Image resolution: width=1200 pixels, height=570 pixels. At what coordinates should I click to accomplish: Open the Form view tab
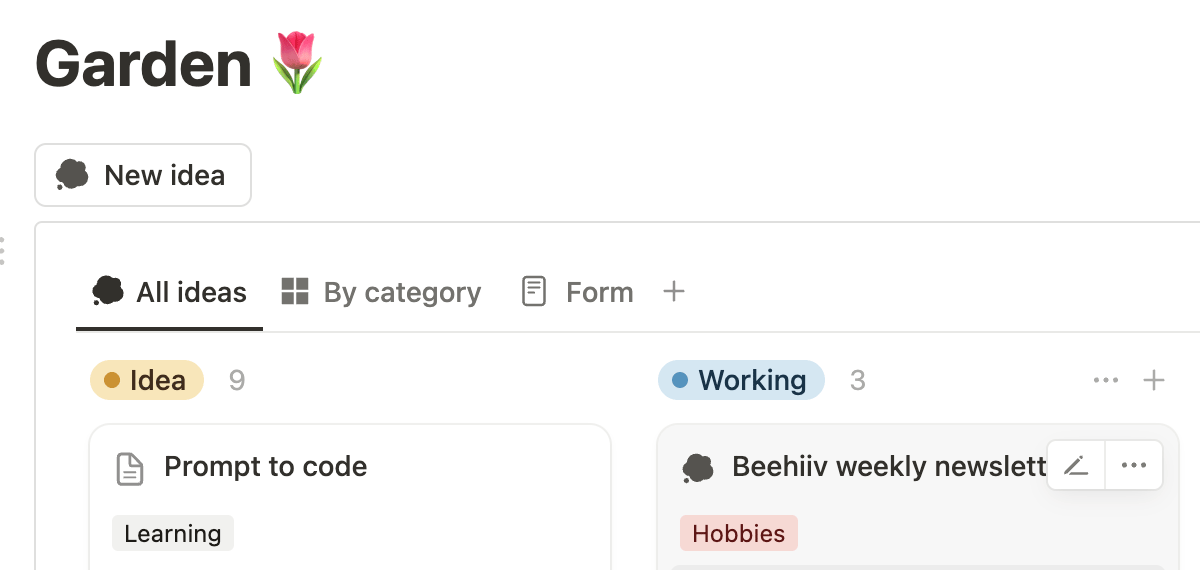pos(578,292)
